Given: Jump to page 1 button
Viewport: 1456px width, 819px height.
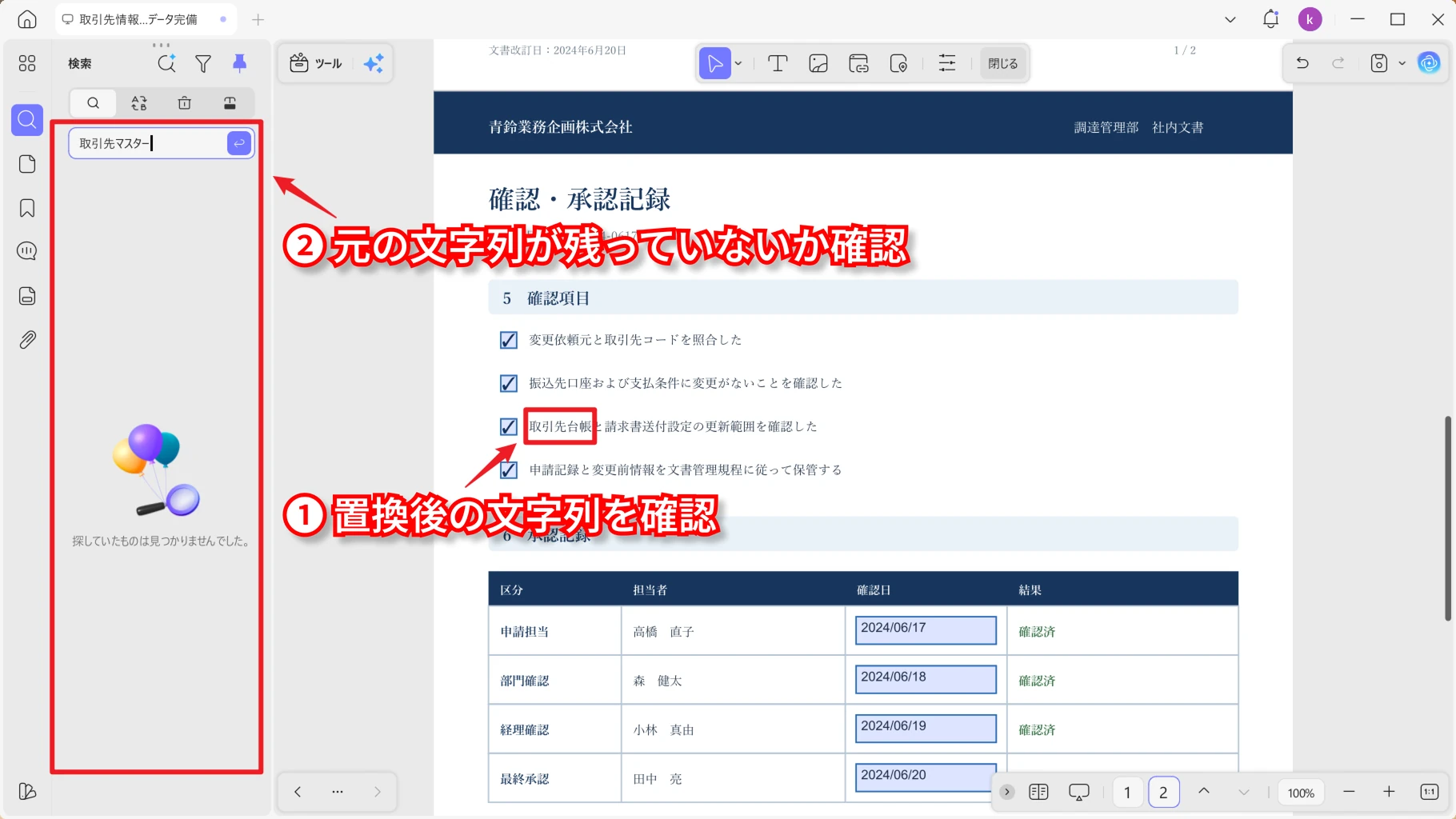Looking at the screenshot, I should (1127, 792).
